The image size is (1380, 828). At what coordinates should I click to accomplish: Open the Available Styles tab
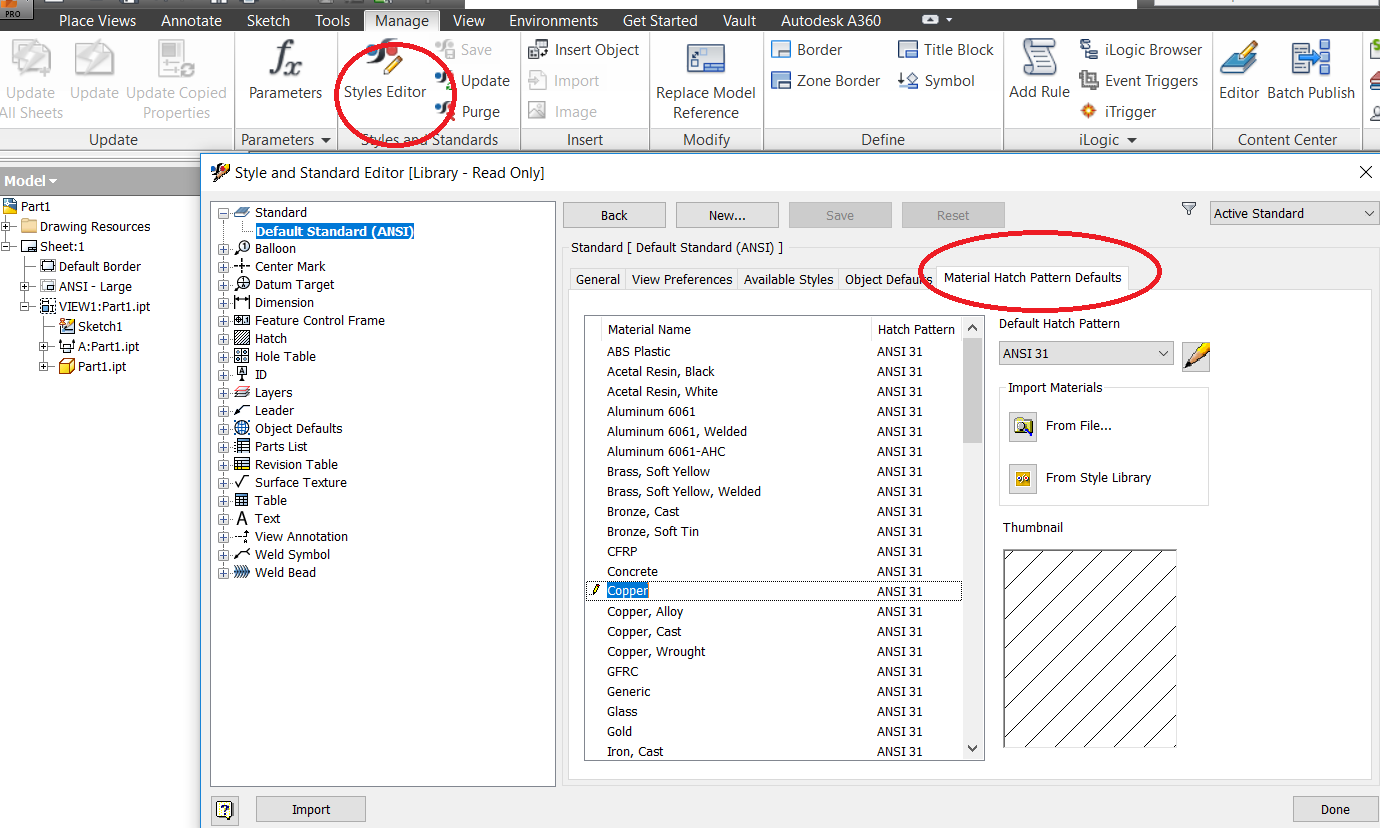tap(788, 280)
